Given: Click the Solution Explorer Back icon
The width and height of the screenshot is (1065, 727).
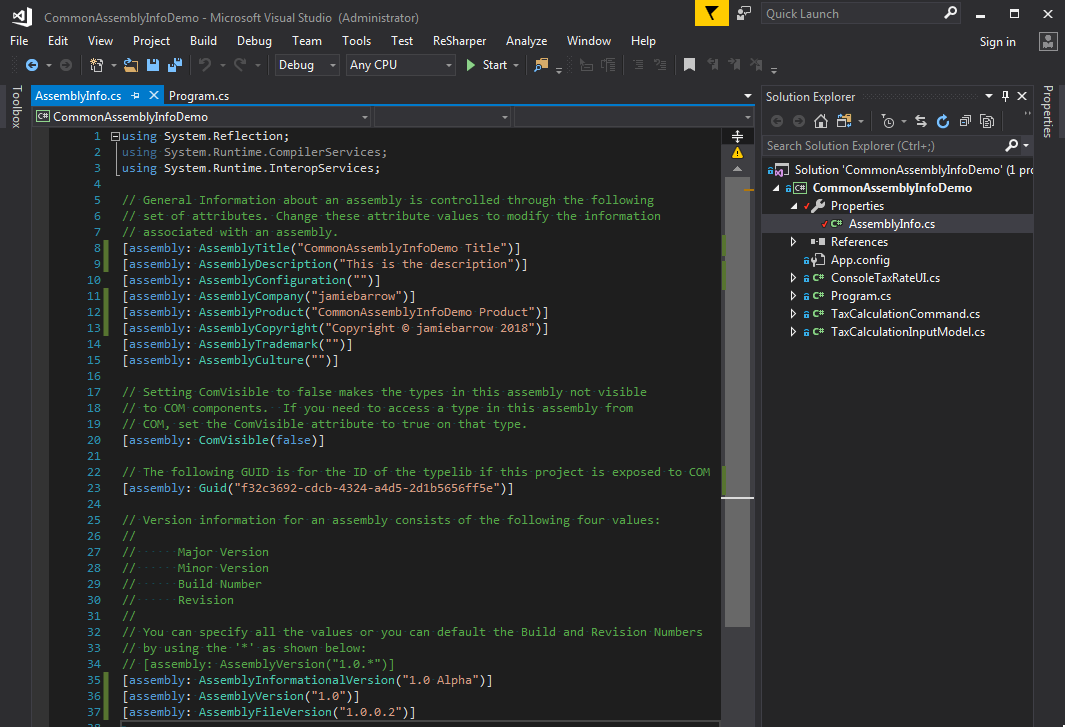Looking at the screenshot, I should pos(777,121).
